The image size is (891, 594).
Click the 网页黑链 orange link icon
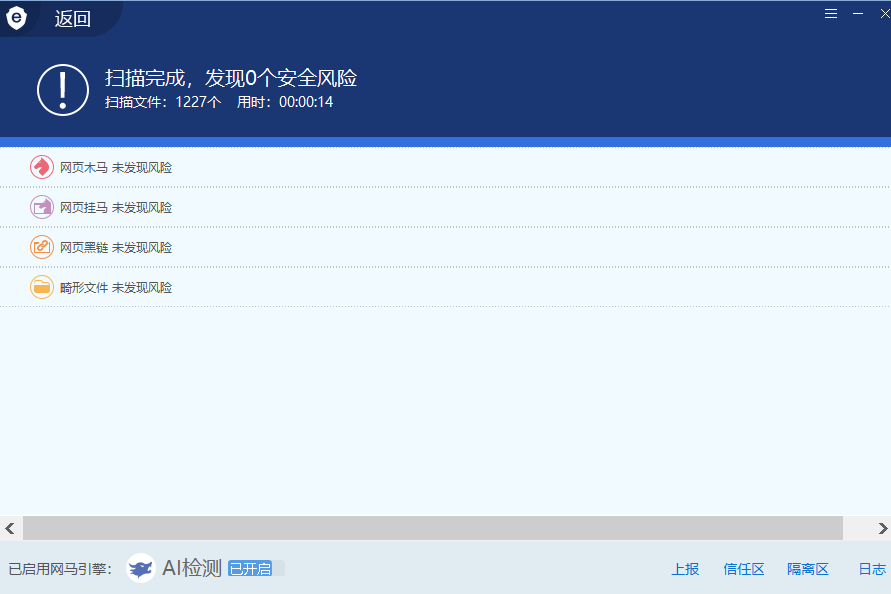pyautogui.click(x=41, y=247)
